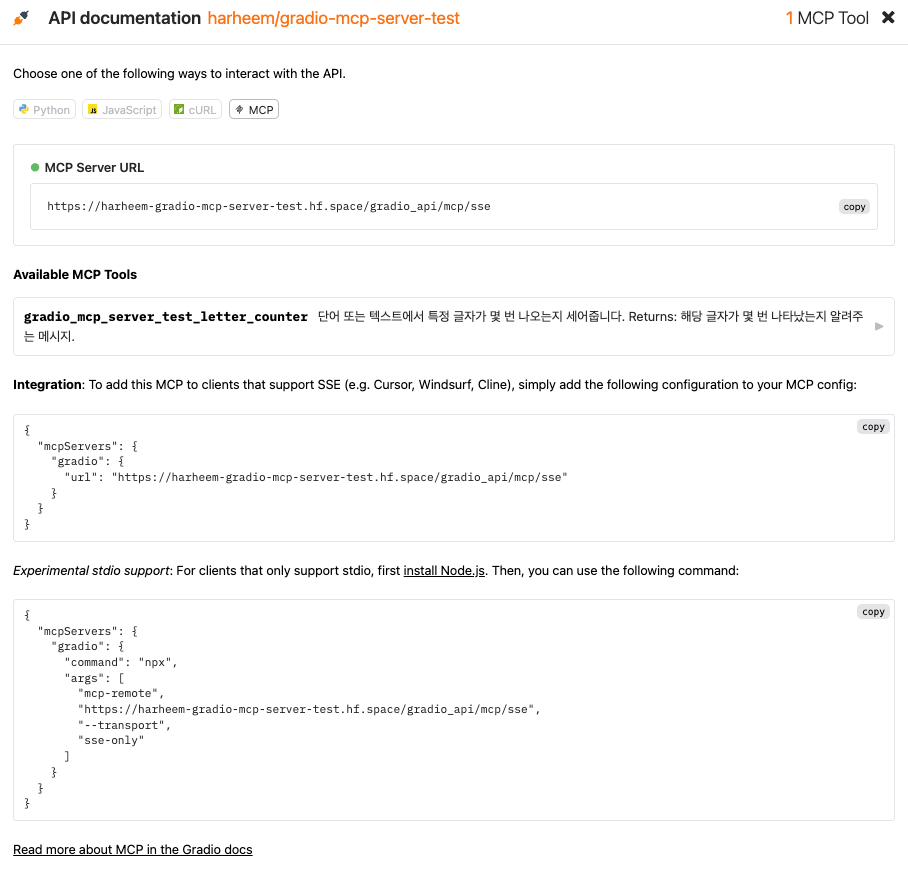Click the green cURL icon
The image size is (908, 874).
(179, 109)
